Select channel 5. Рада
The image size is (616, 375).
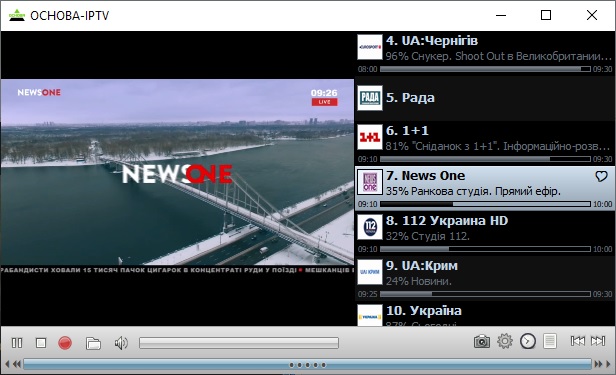coord(485,98)
